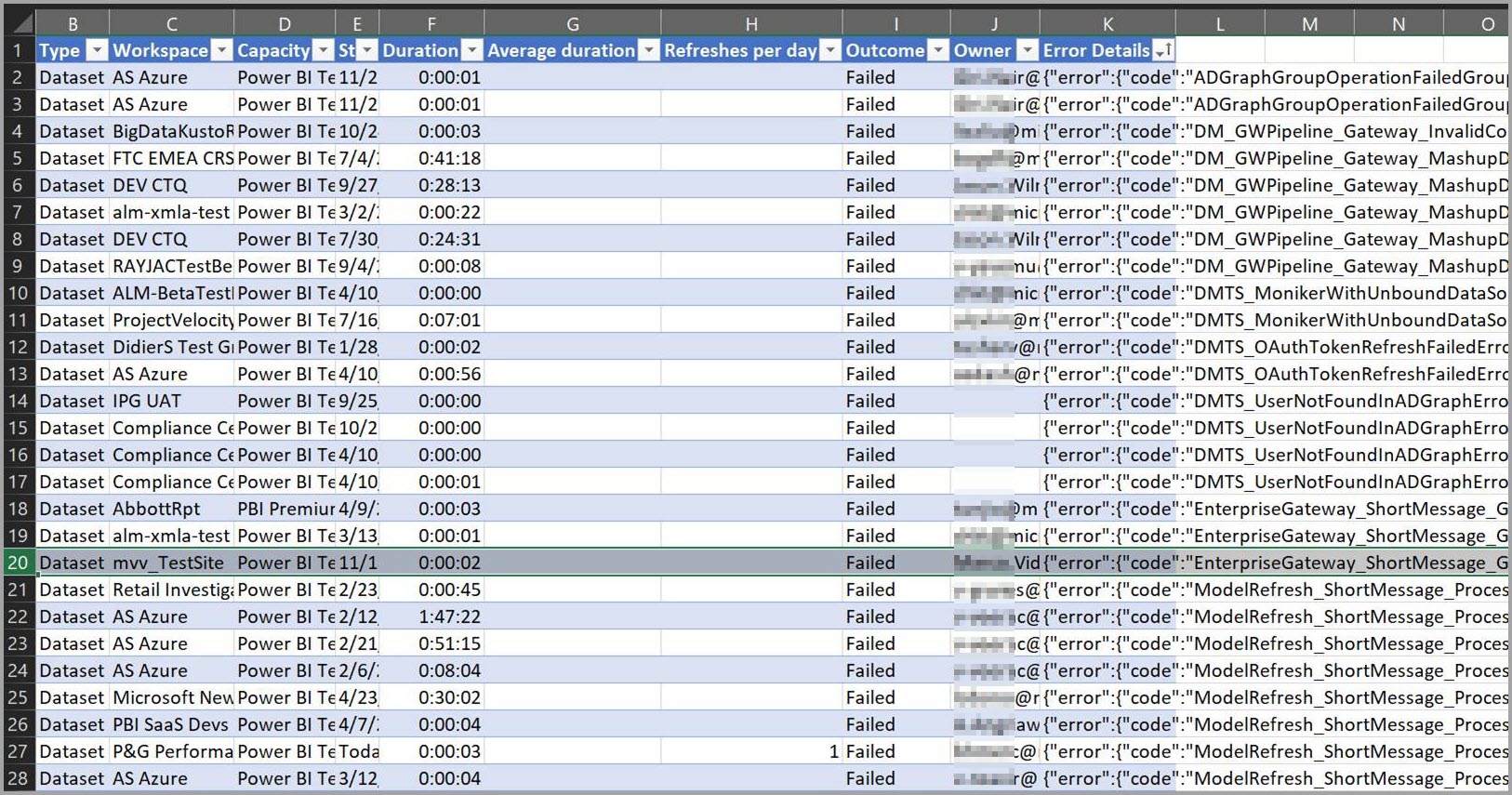The width and height of the screenshot is (1512, 795).
Task: Select column D by its header letter
Action: click(x=285, y=24)
